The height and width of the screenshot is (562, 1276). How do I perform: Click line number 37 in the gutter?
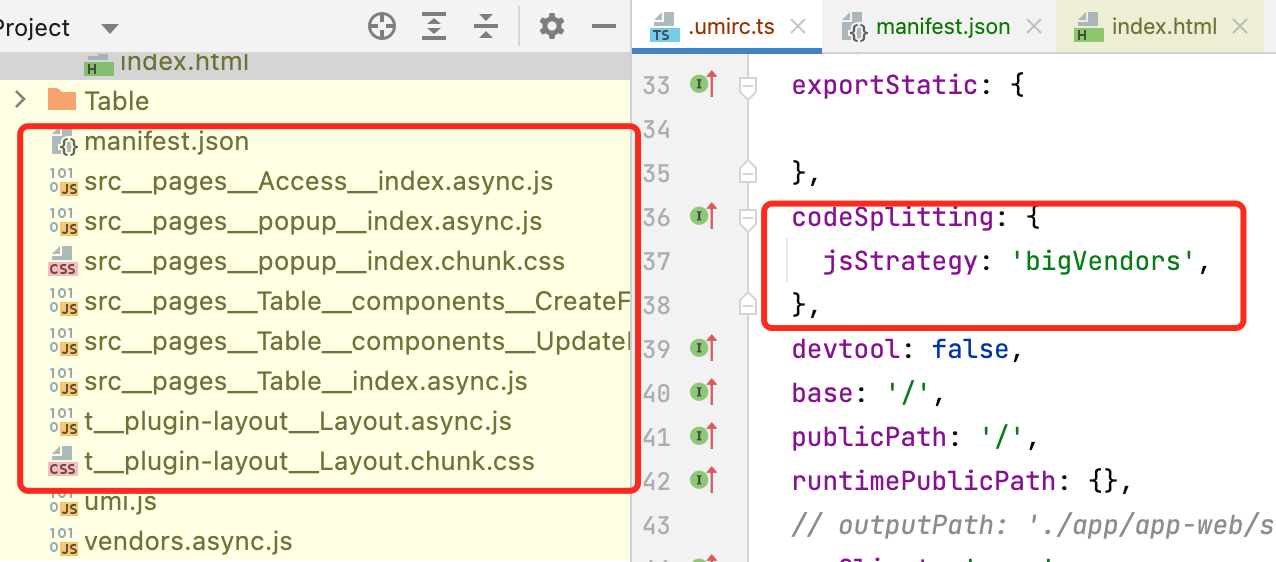click(655, 262)
